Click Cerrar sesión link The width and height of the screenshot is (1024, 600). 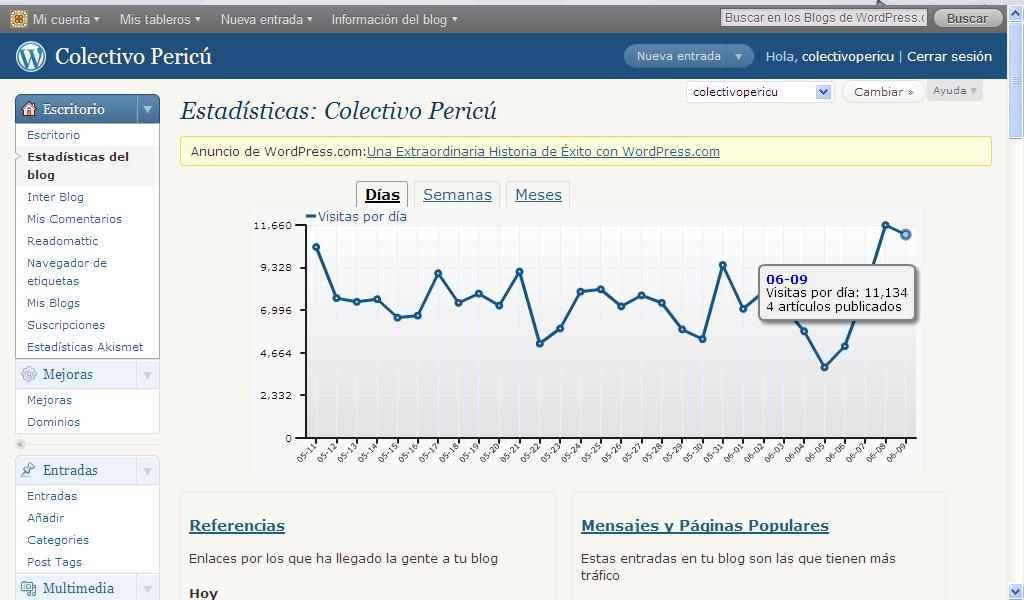coord(949,57)
